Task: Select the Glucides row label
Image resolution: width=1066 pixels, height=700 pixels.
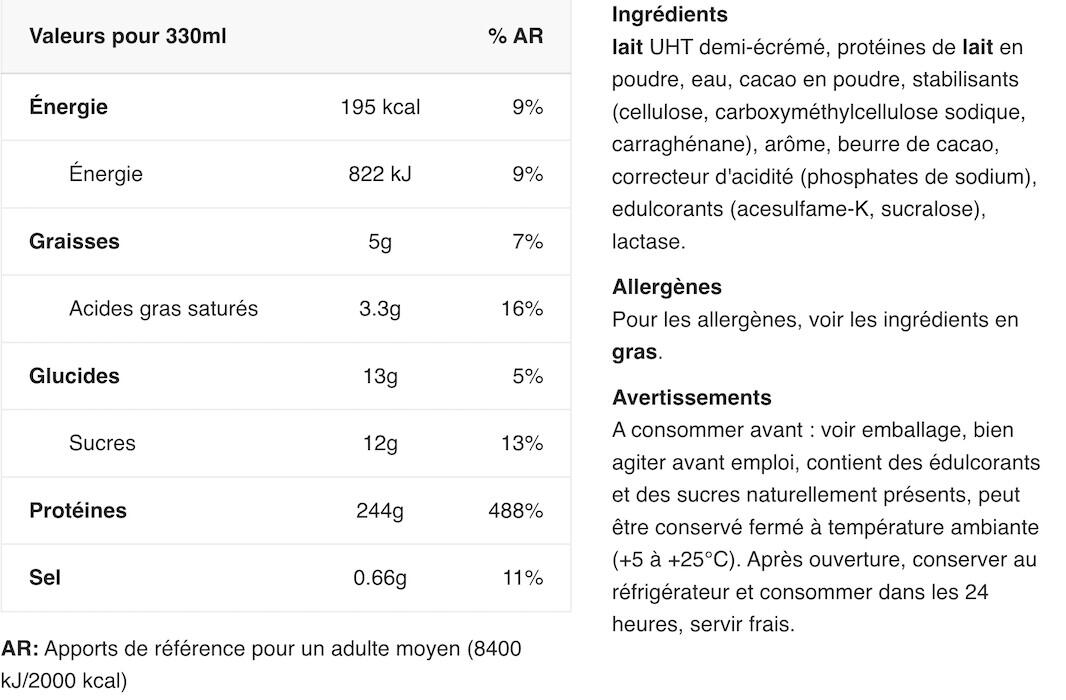Action: pyautogui.click(x=74, y=376)
